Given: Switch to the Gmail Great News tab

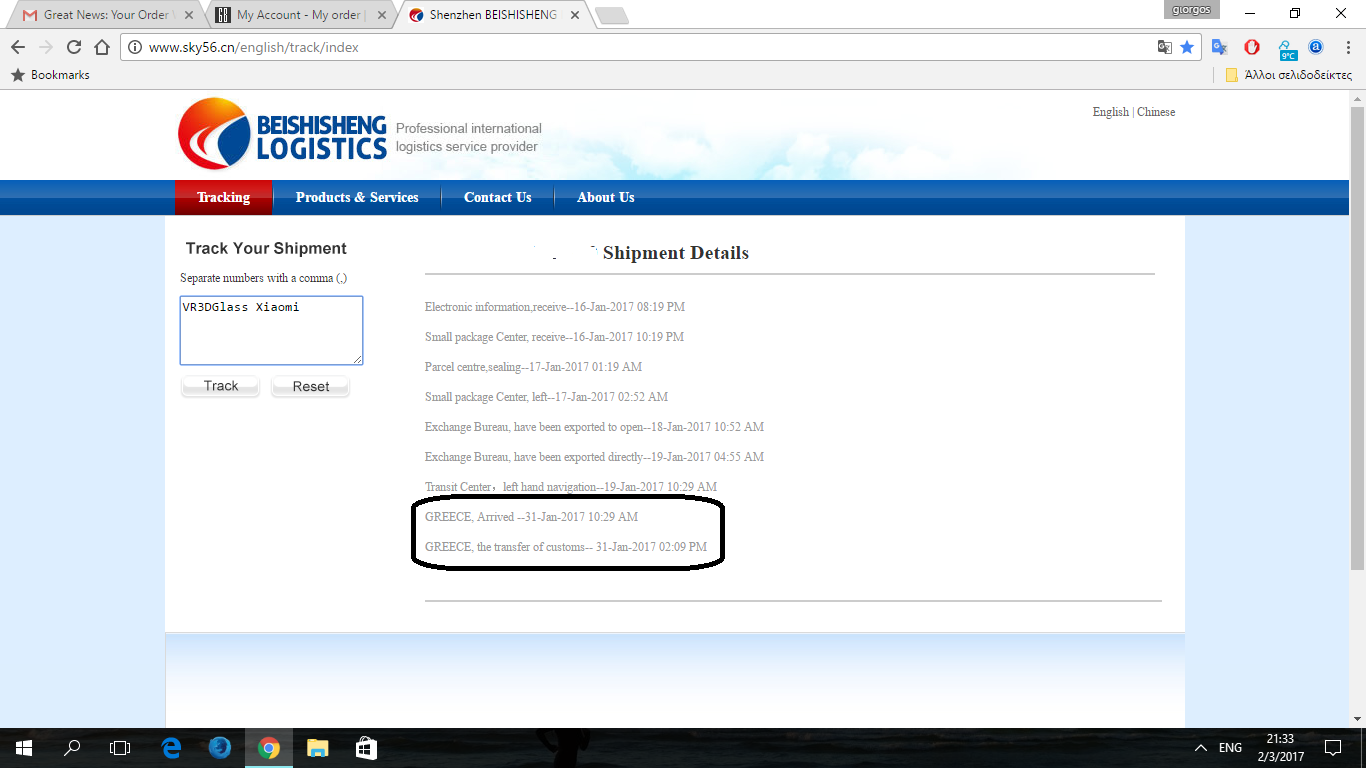Looking at the screenshot, I should (105, 15).
